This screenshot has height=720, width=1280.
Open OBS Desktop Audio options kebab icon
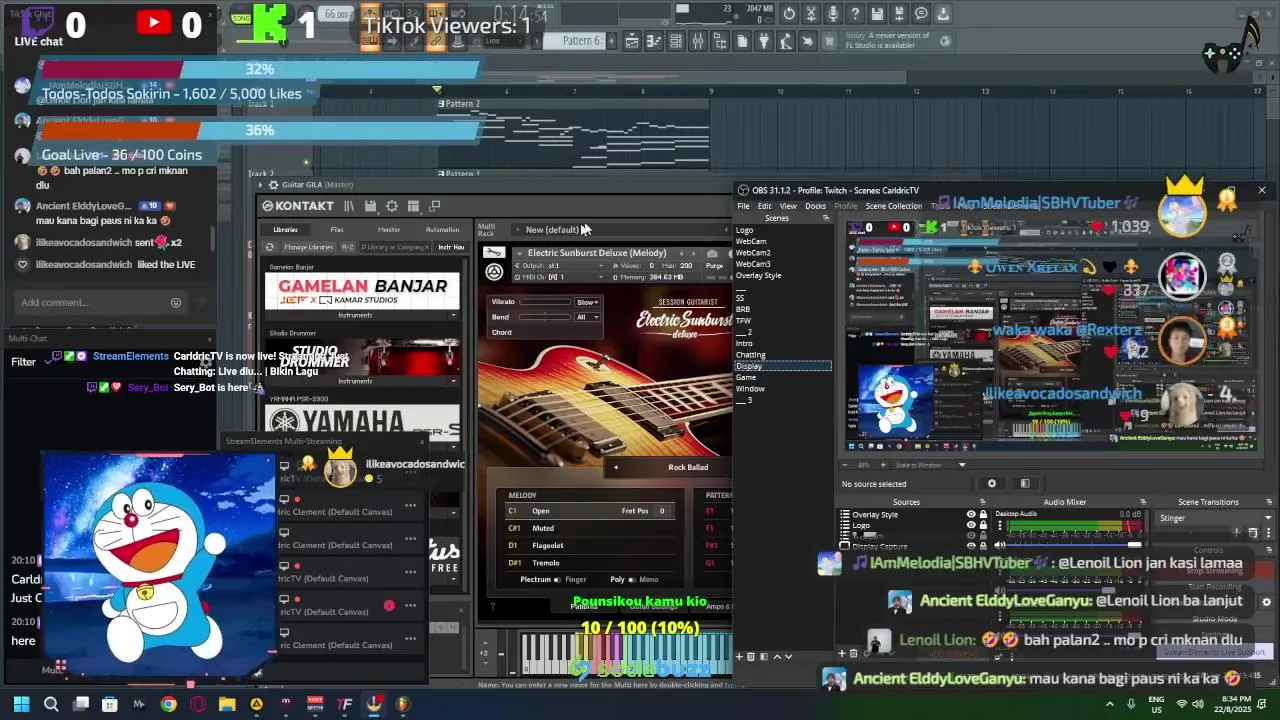tap(1000, 525)
